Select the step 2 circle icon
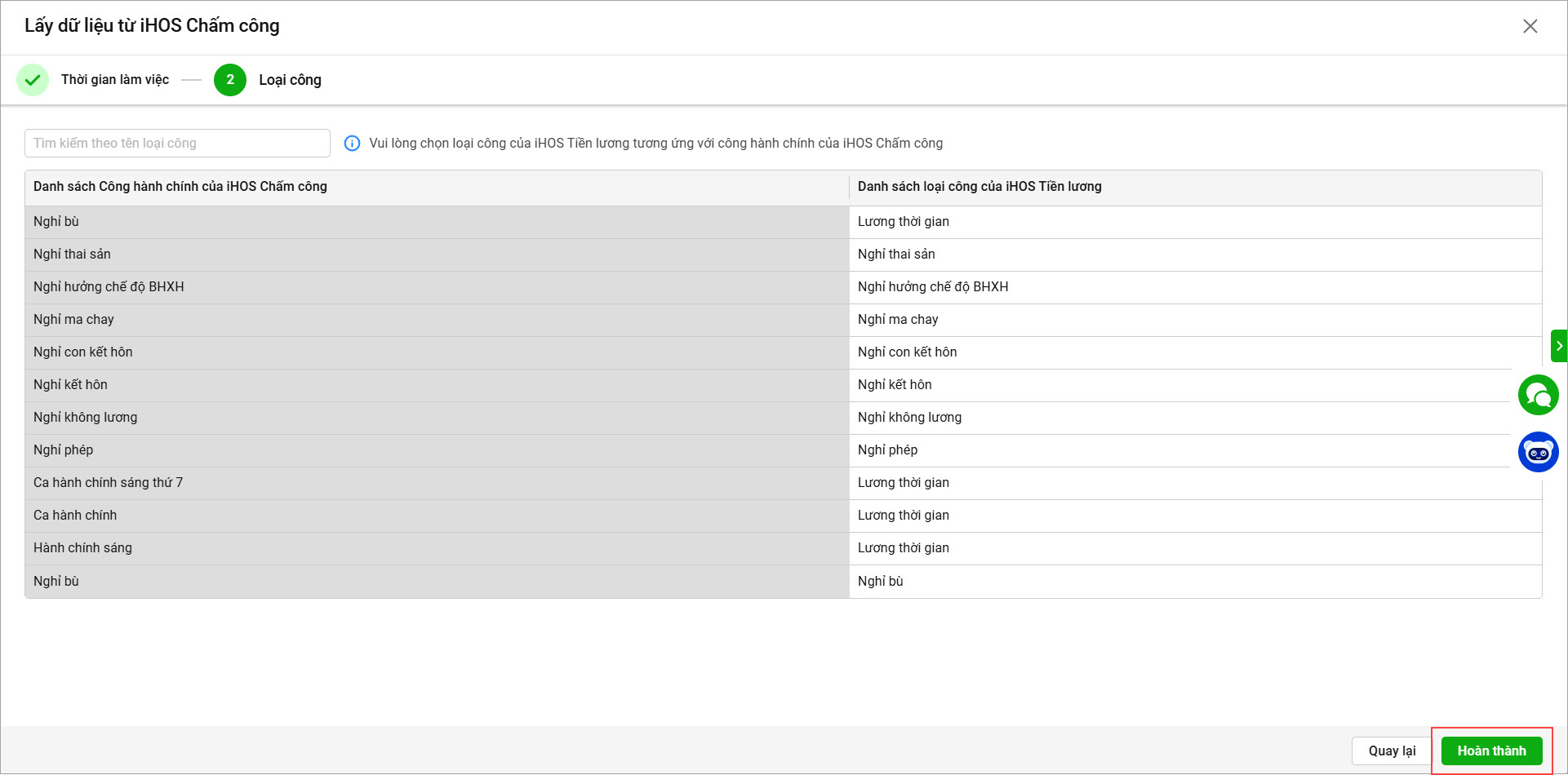 230,80
